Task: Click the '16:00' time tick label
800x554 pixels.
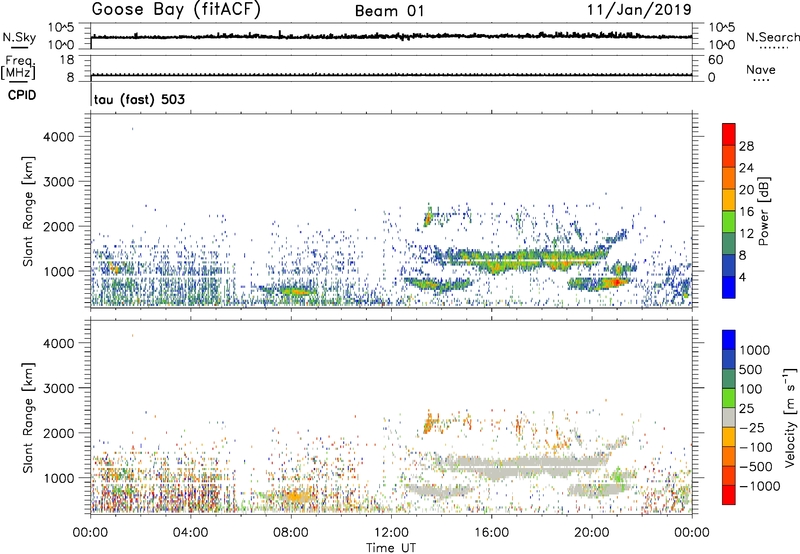Action: (x=491, y=533)
